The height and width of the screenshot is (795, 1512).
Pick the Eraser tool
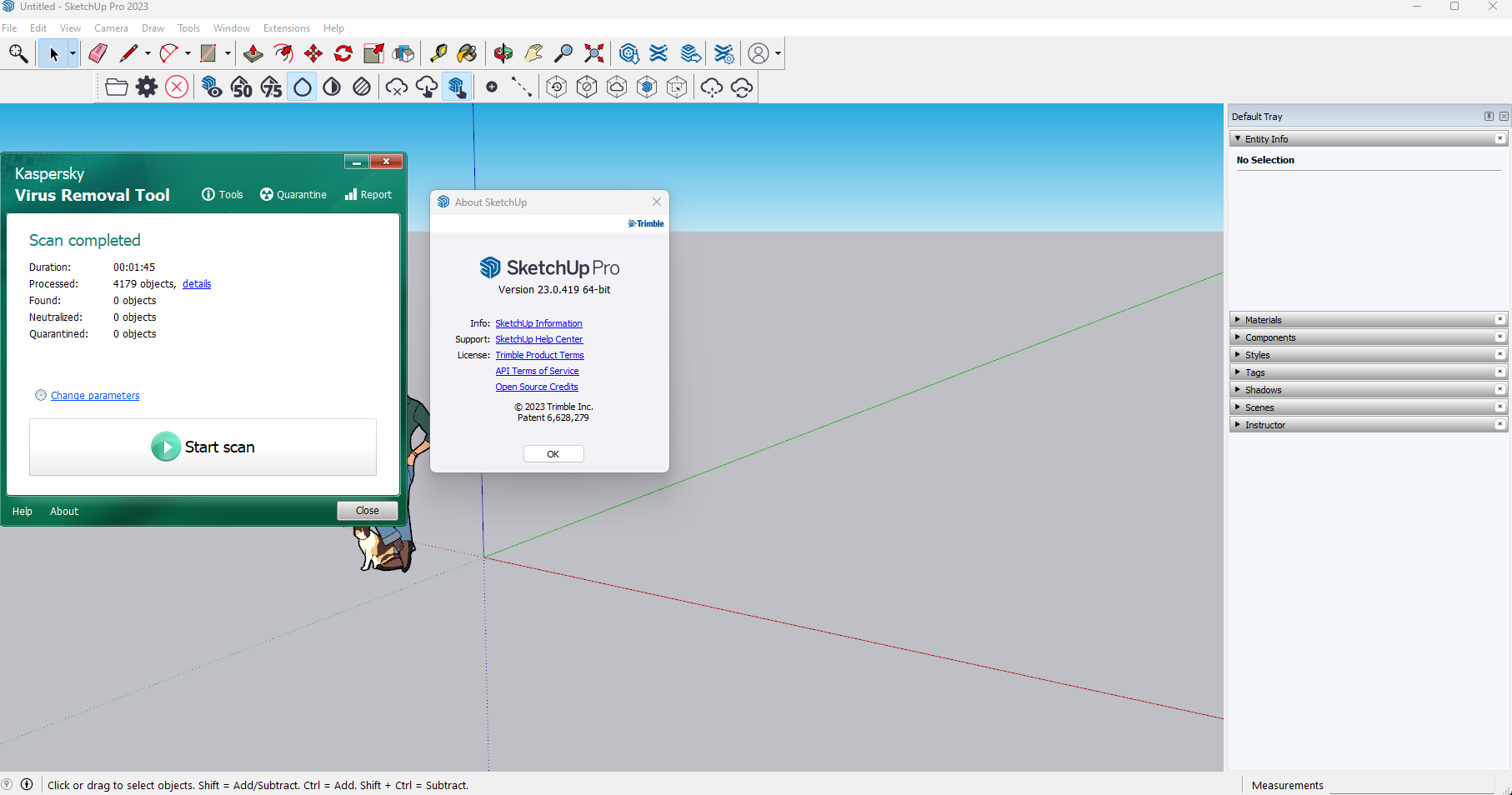click(98, 54)
